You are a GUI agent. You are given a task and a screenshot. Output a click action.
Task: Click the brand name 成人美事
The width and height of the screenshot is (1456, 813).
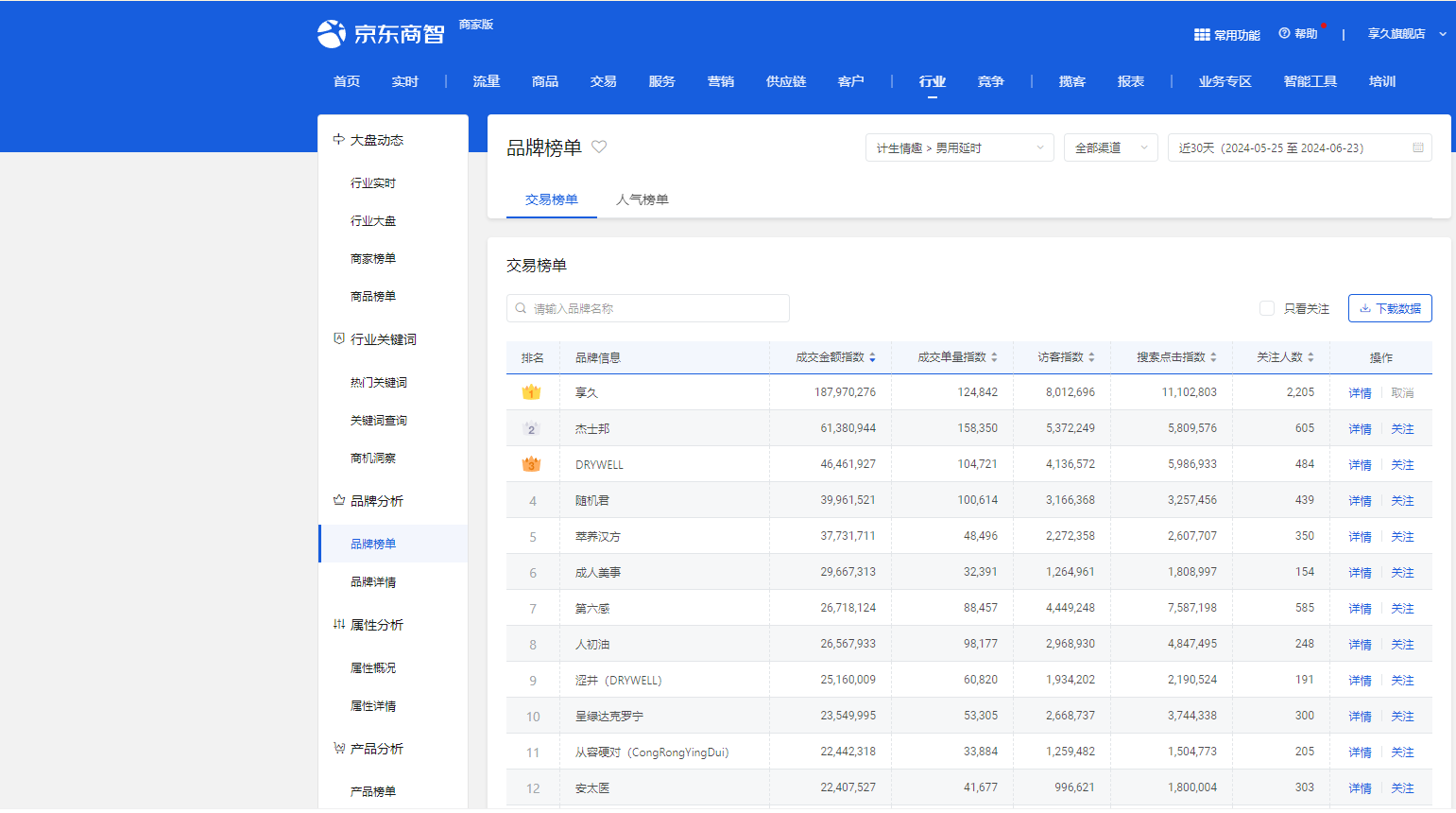pos(598,573)
